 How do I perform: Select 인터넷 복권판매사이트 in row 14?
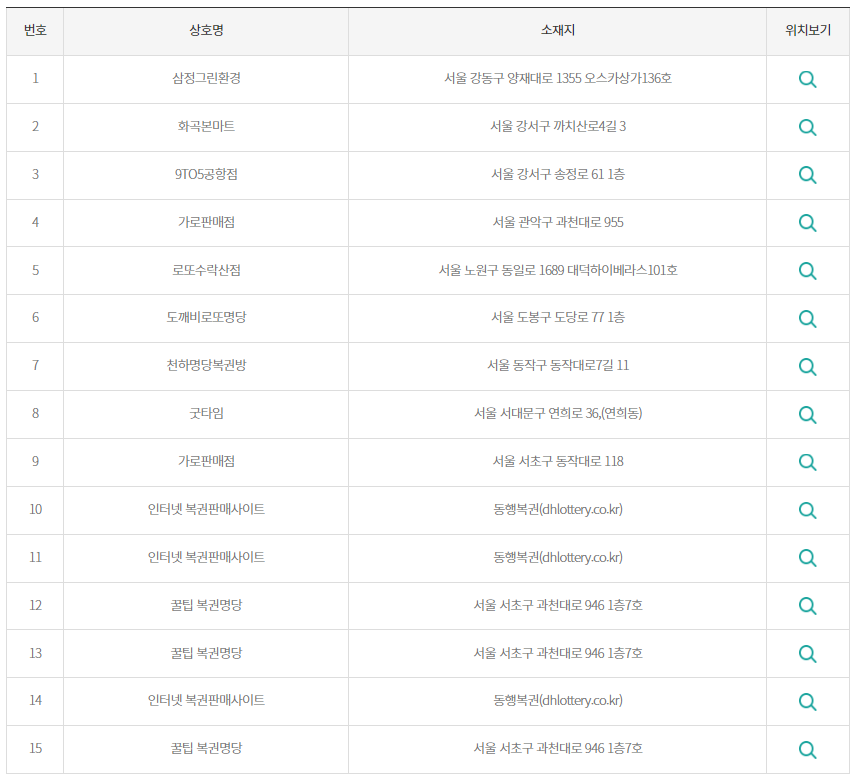click(206, 700)
